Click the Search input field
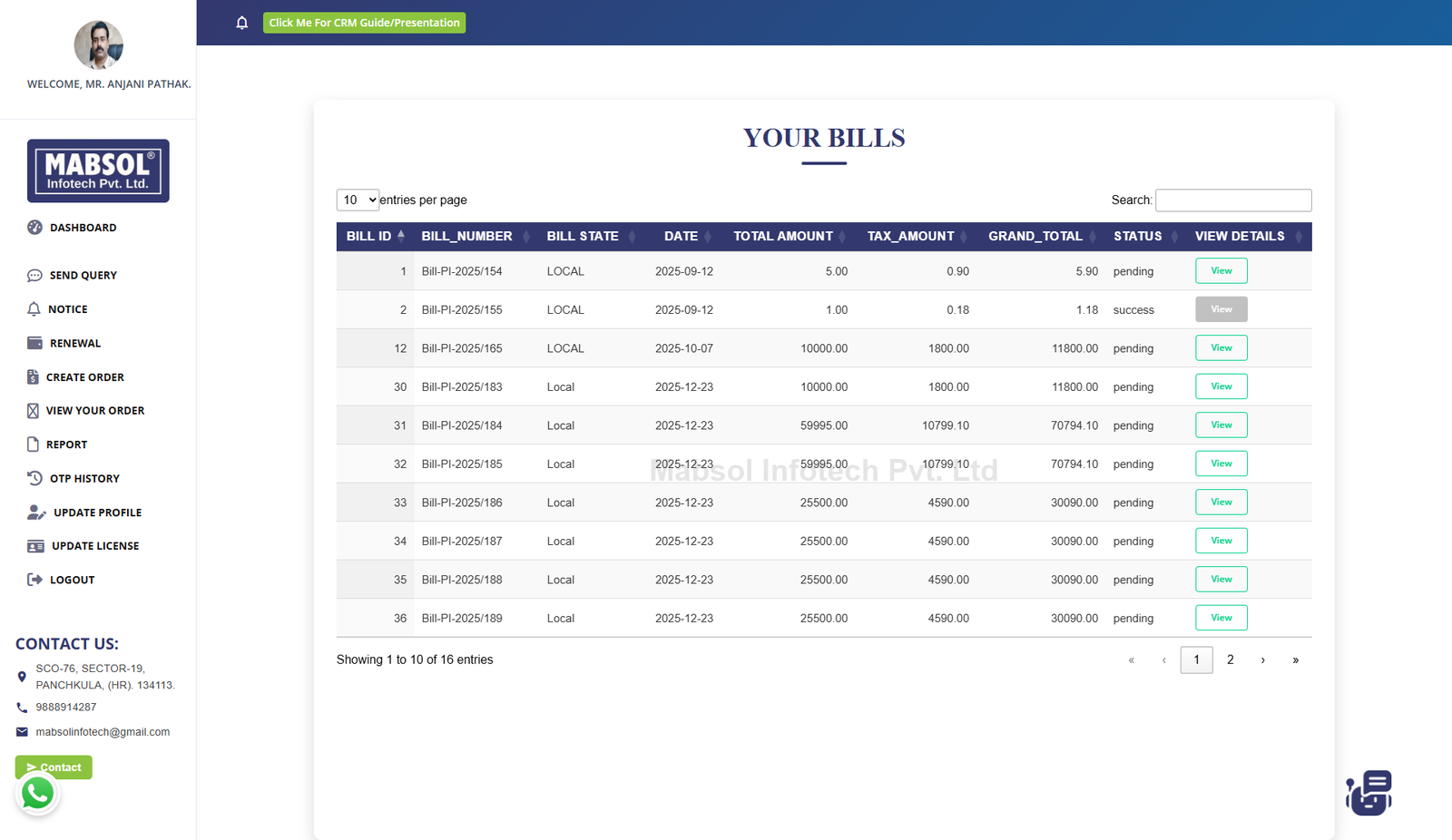1452x840 pixels. coord(1232,200)
